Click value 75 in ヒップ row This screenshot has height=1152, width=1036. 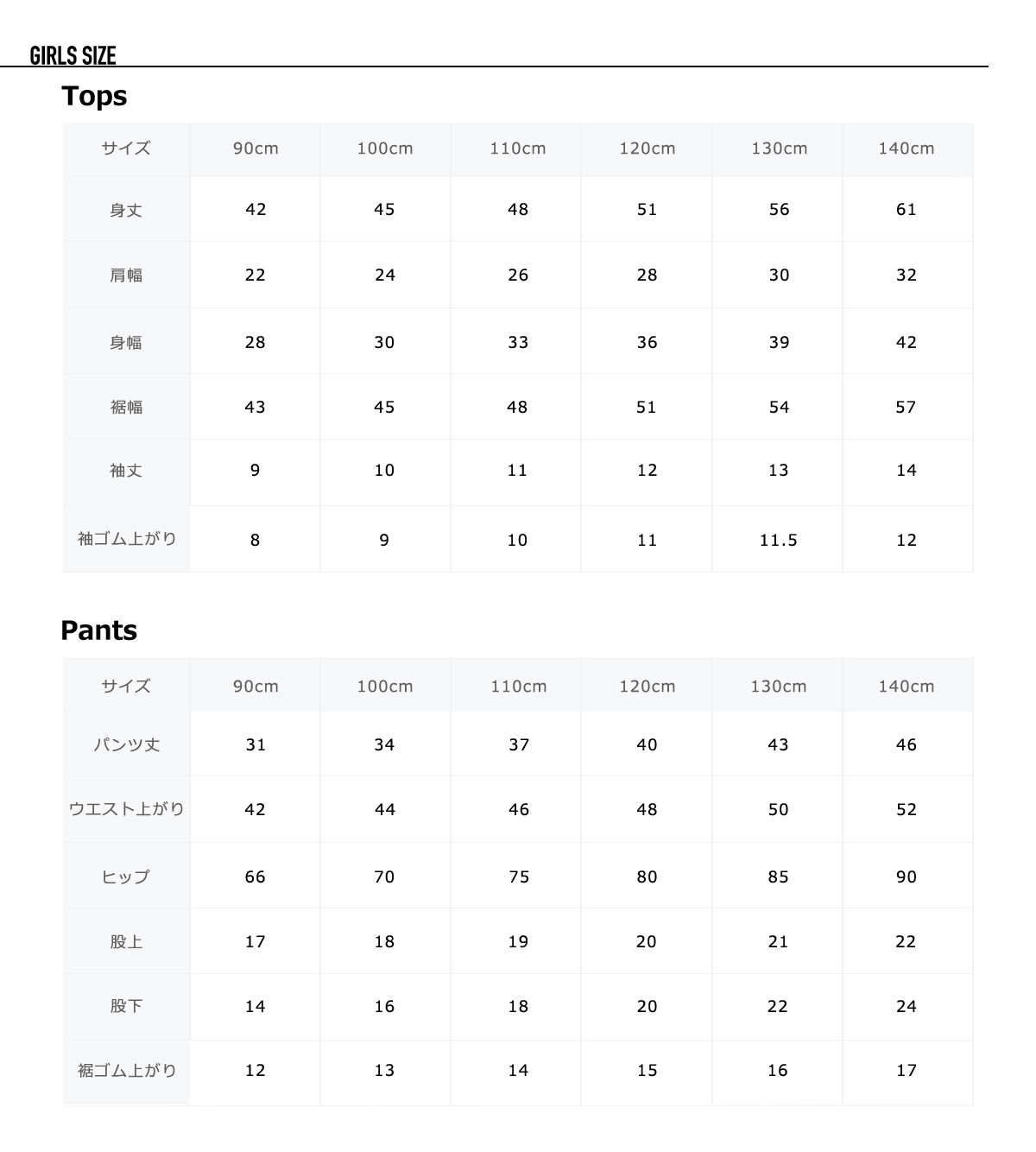(518, 877)
